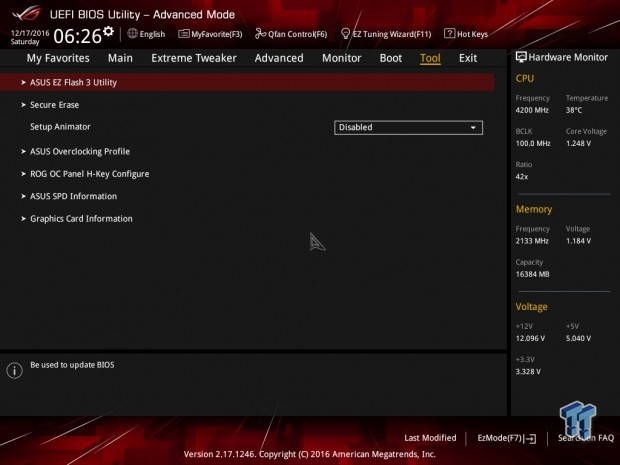Click the BCLK 100.0 MHz value

click(x=533, y=144)
